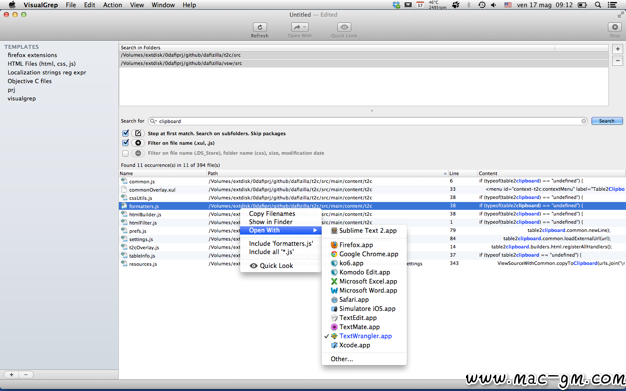Select checked TextWrangler.app in submenu
The width and height of the screenshot is (626, 391).
coord(364,336)
